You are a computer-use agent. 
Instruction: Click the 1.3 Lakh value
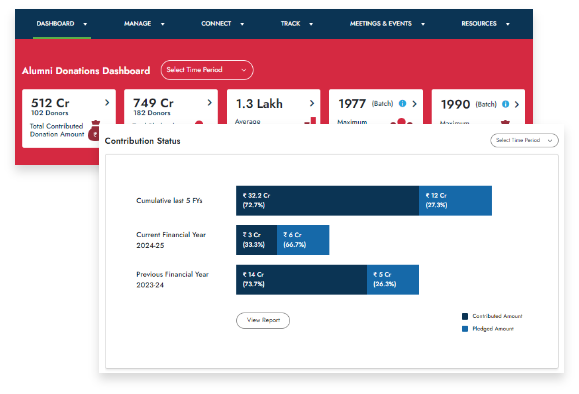point(259,104)
